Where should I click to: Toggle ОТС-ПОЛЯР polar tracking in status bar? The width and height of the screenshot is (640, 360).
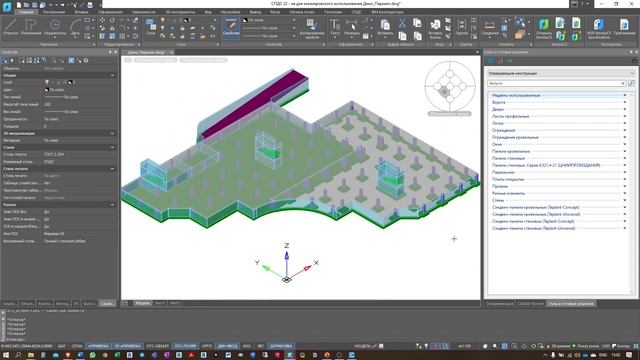coord(185,346)
